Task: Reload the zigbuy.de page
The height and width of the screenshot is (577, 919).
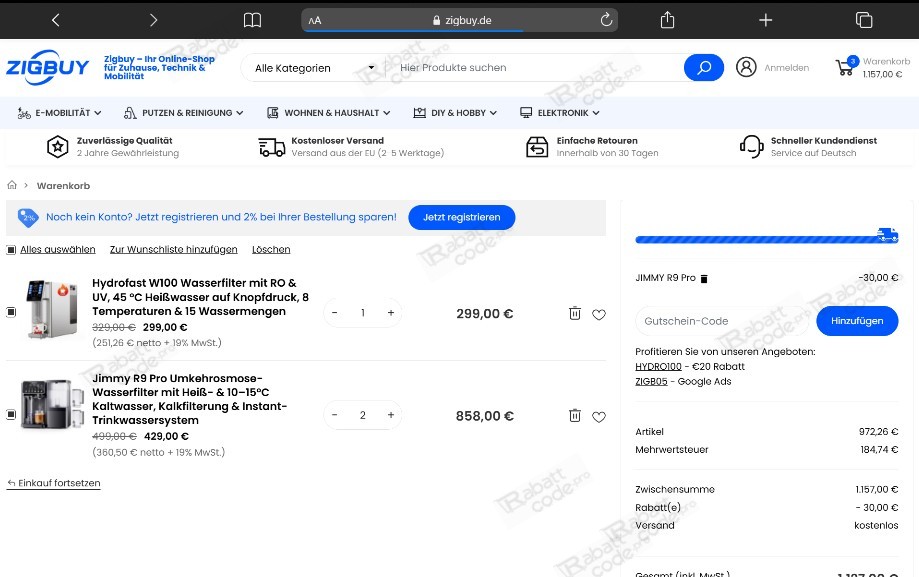Action: coord(606,20)
